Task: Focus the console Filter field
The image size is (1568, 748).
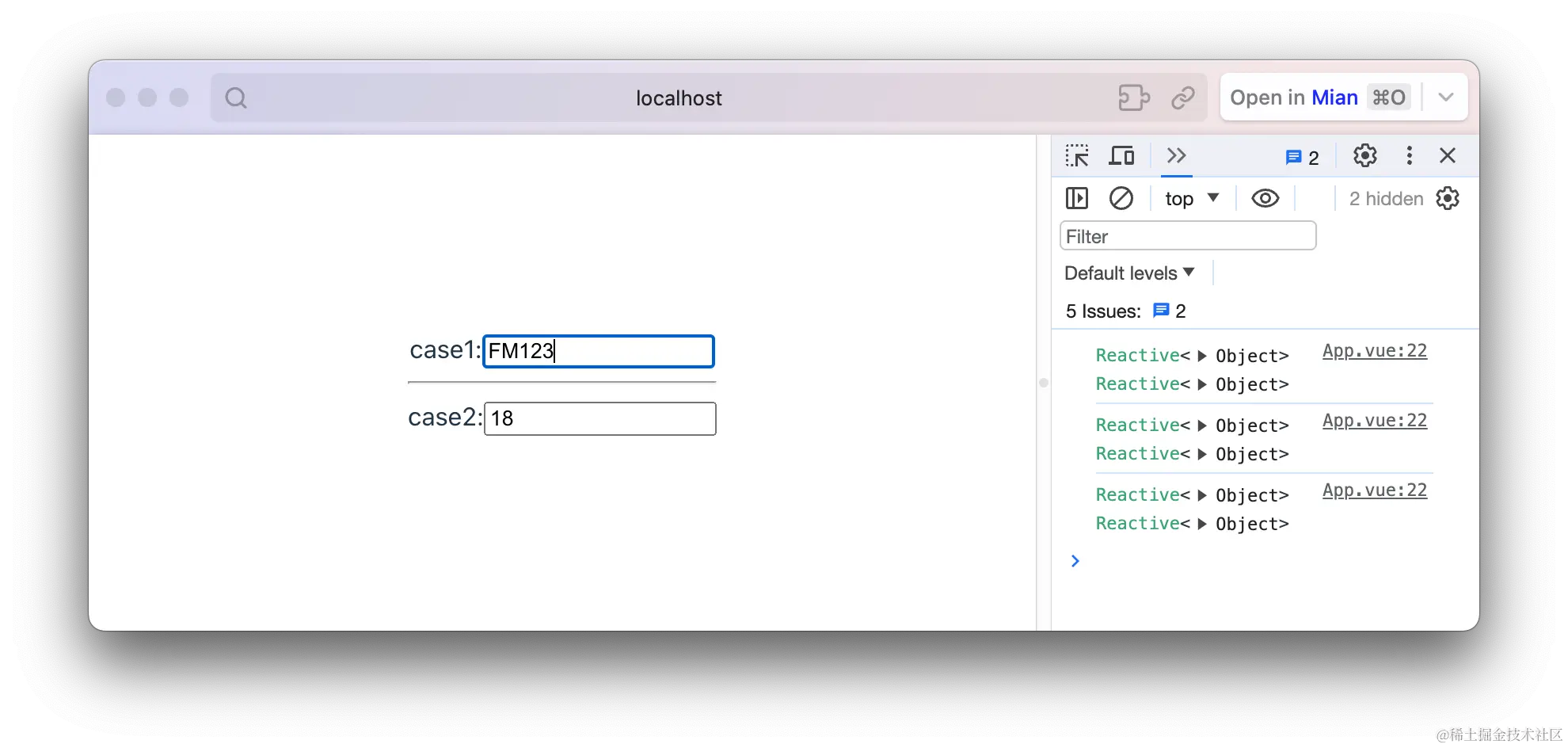Action: (x=1188, y=236)
